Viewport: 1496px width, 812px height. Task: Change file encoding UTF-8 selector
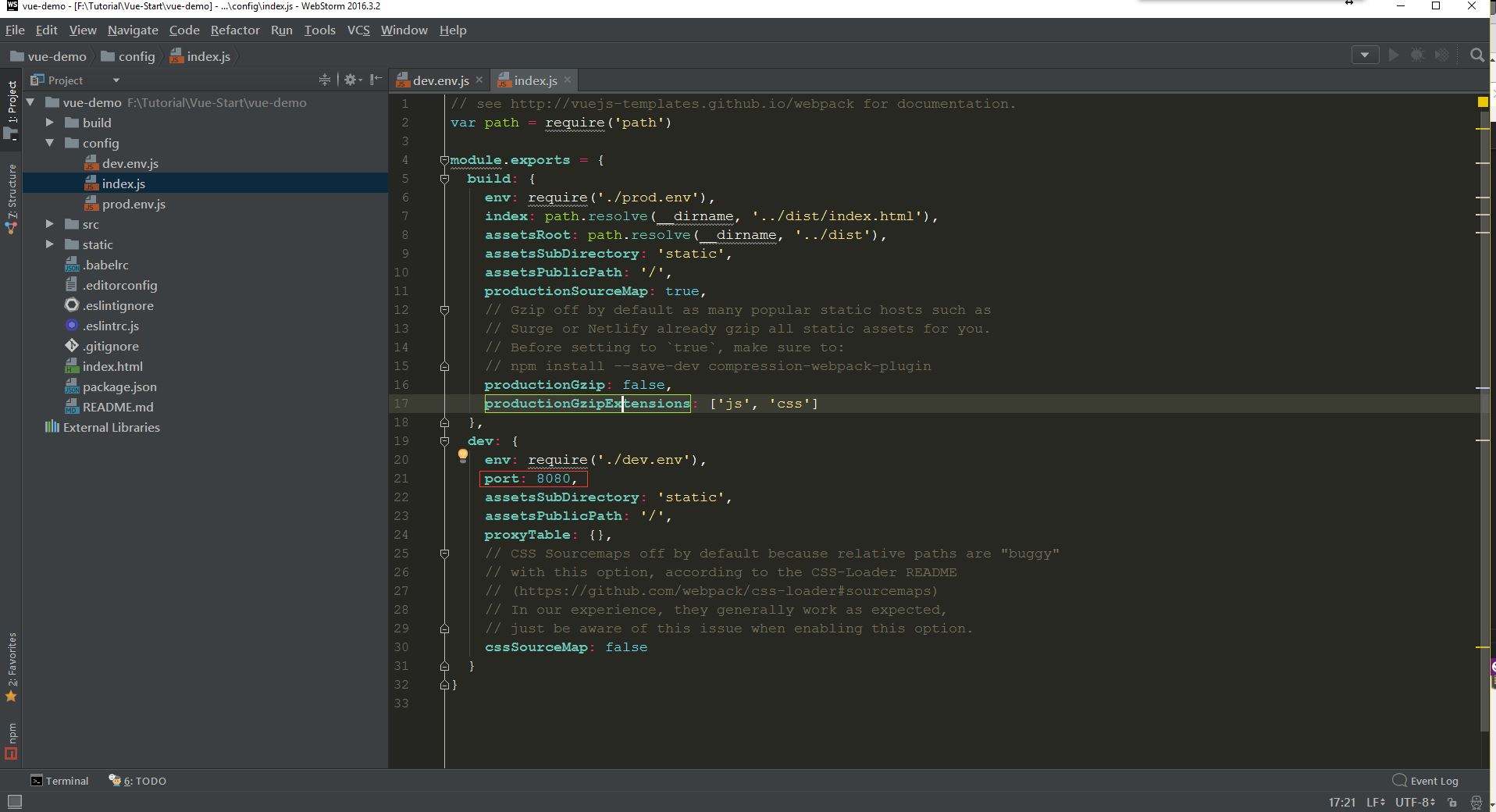click(1415, 802)
